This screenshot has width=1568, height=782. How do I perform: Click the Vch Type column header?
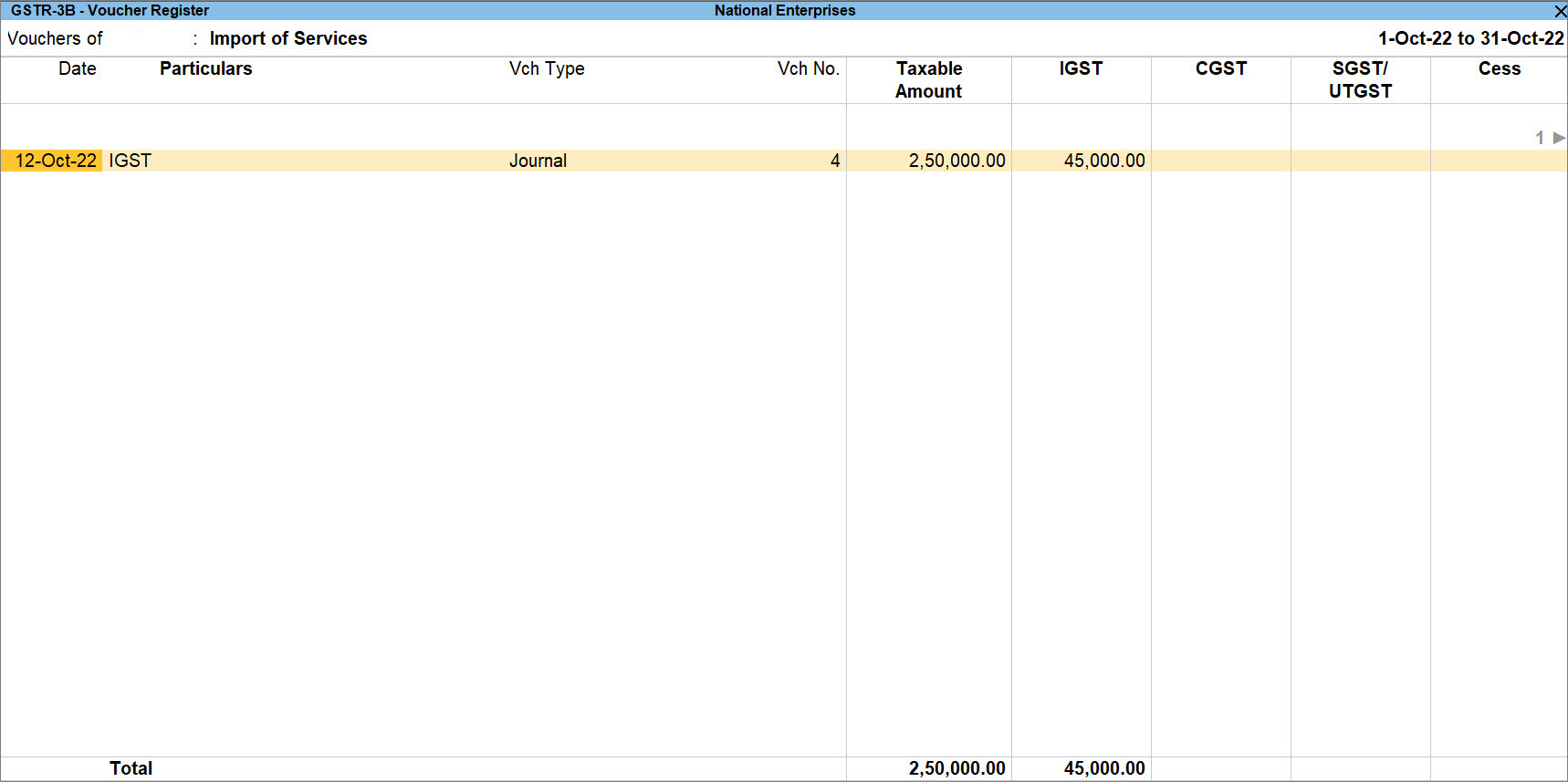click(547, 68)
